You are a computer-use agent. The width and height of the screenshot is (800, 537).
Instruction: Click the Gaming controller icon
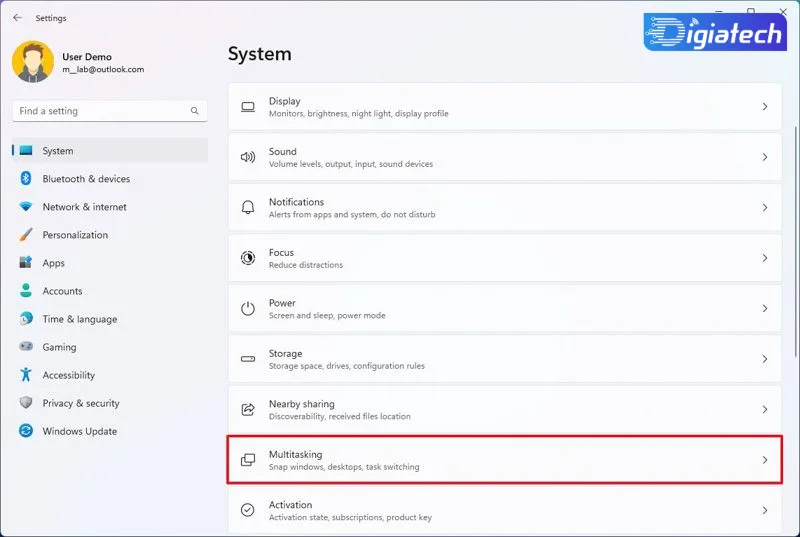coord(26,346)
